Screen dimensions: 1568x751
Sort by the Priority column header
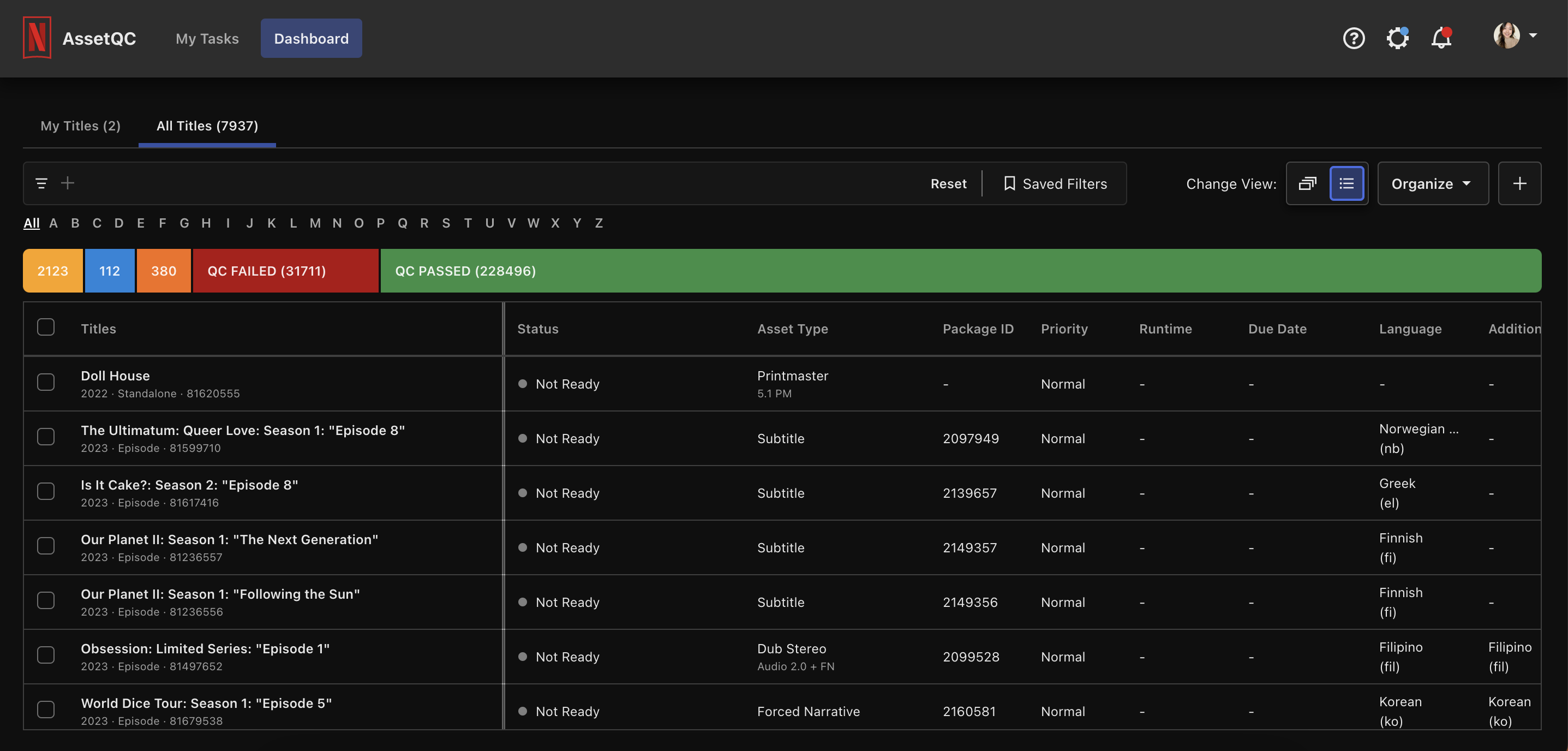pyautogui.click(x=1064, y=329)
